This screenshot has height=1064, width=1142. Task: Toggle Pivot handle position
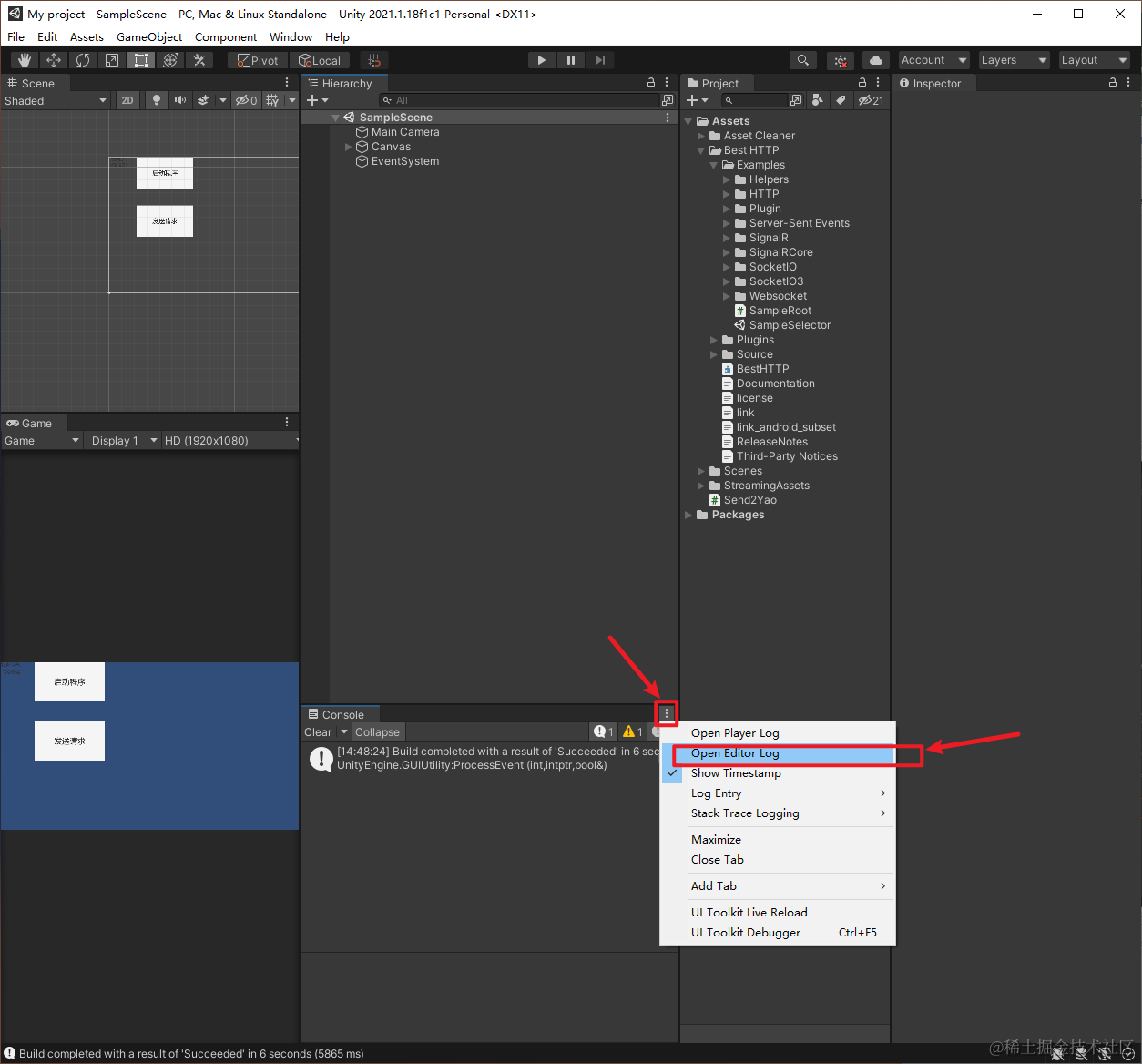(258, 60)
